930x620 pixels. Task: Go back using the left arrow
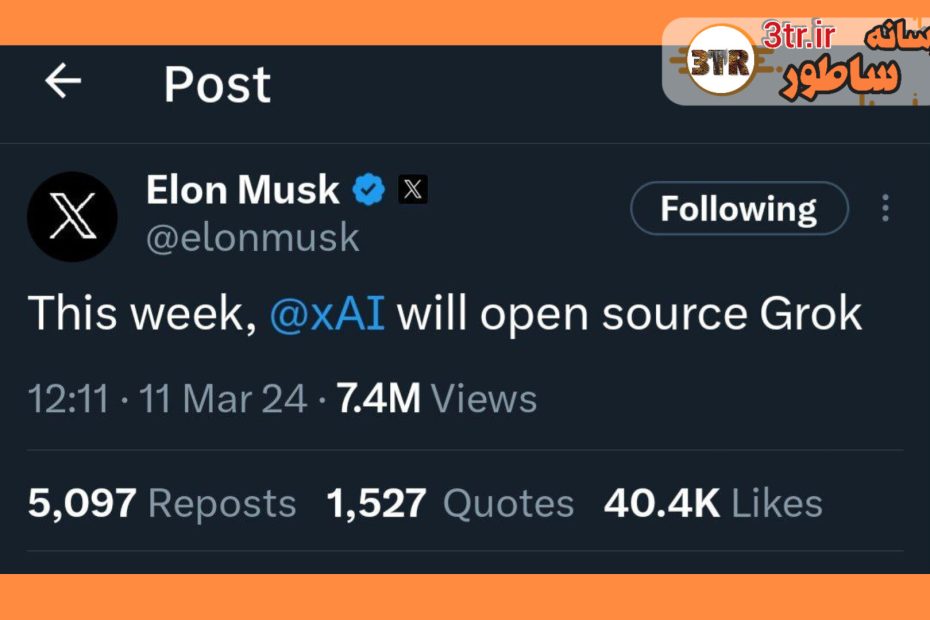pyautogui.click(x=63, y=82)
